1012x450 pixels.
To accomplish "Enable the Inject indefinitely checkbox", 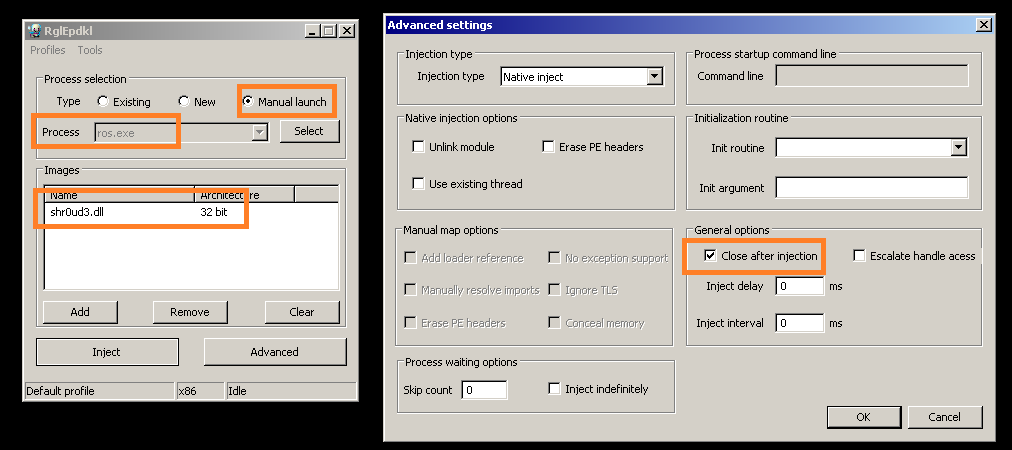I will [x=555, y=389].
